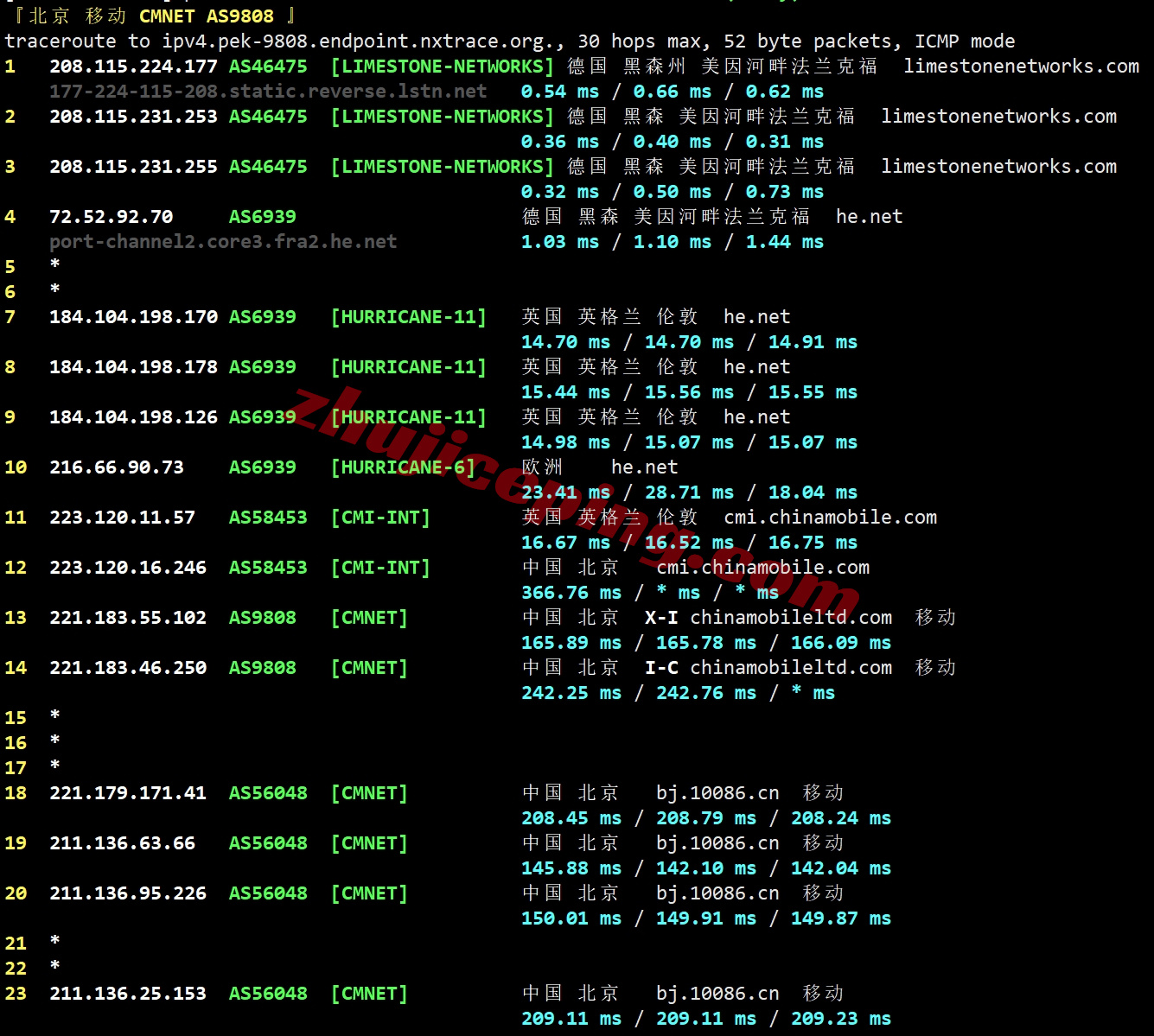This screenshot has width=1154, height=1036.
Task: Click the [CMNET] tag on hop 23
Action: [369, 994]
